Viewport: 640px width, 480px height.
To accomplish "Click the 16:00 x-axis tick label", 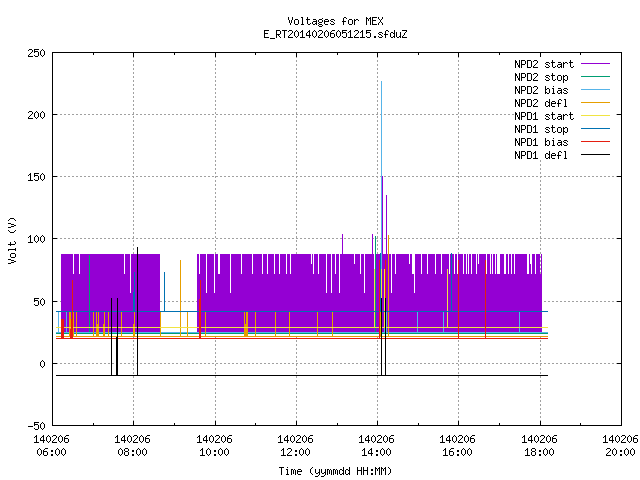I will 457,452.
